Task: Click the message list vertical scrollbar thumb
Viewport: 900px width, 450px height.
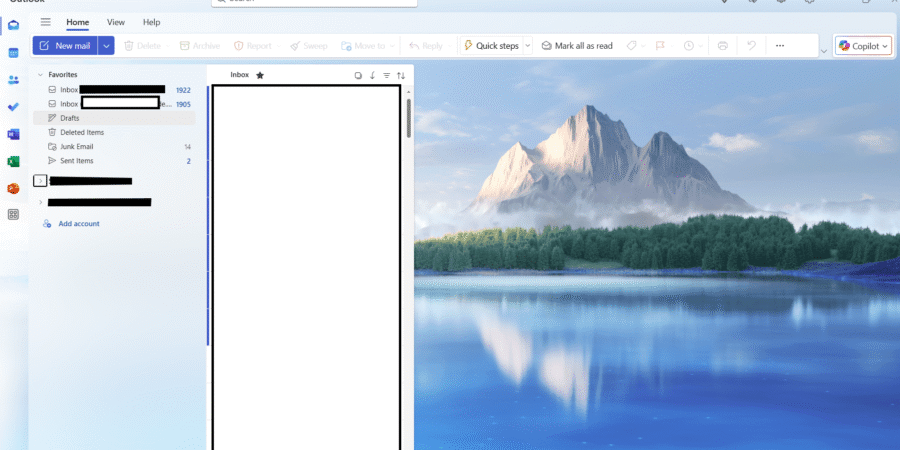Action: (x=409, y=118)
